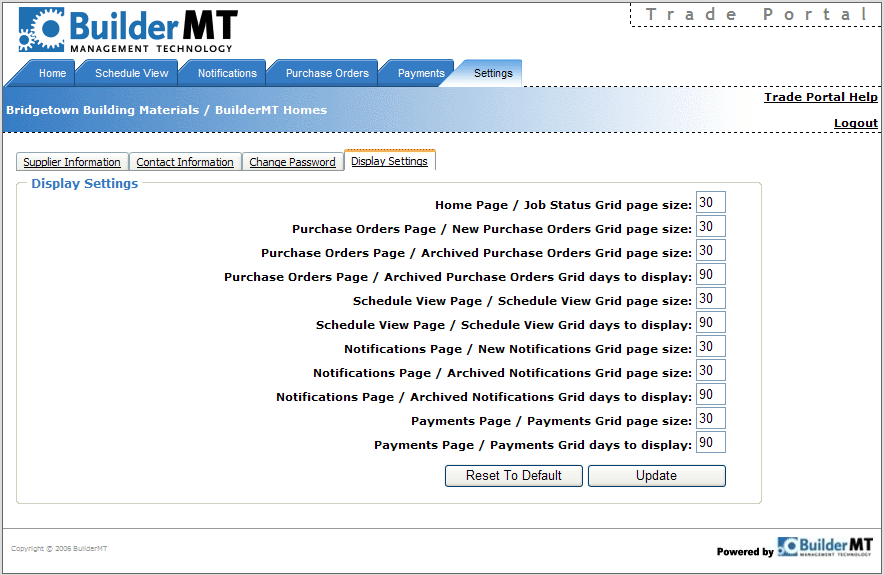Viewport: 884px width, 575px height.
Task: Click New Notifications Grid page size field
Action: [710, 346]
